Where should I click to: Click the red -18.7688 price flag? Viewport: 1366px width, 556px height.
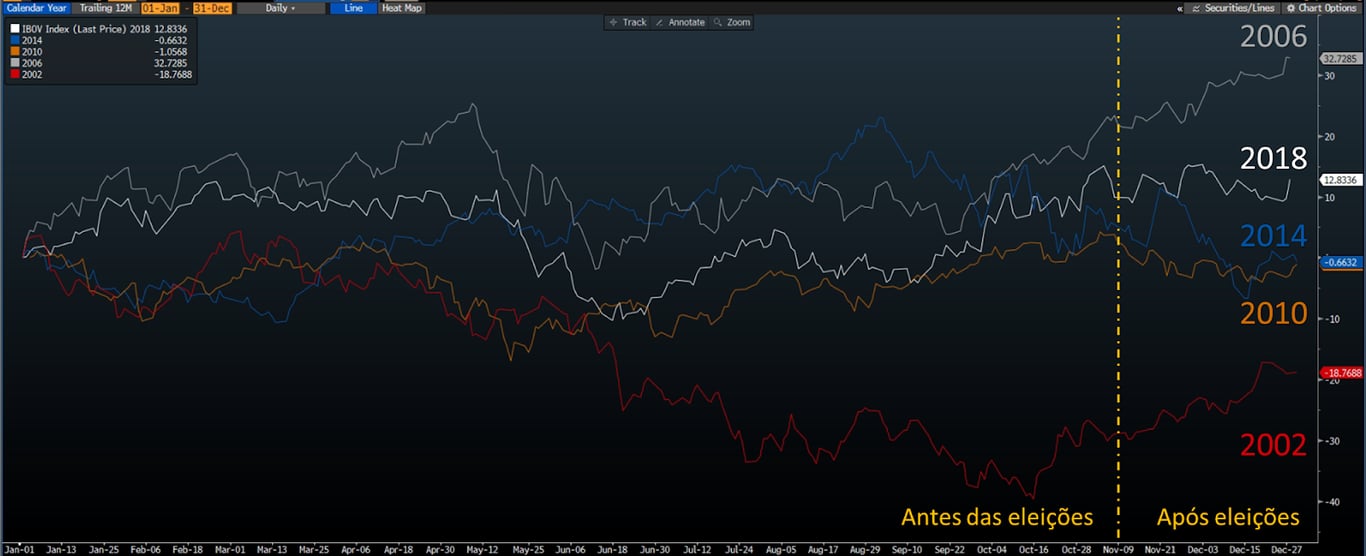[1341, 372]
